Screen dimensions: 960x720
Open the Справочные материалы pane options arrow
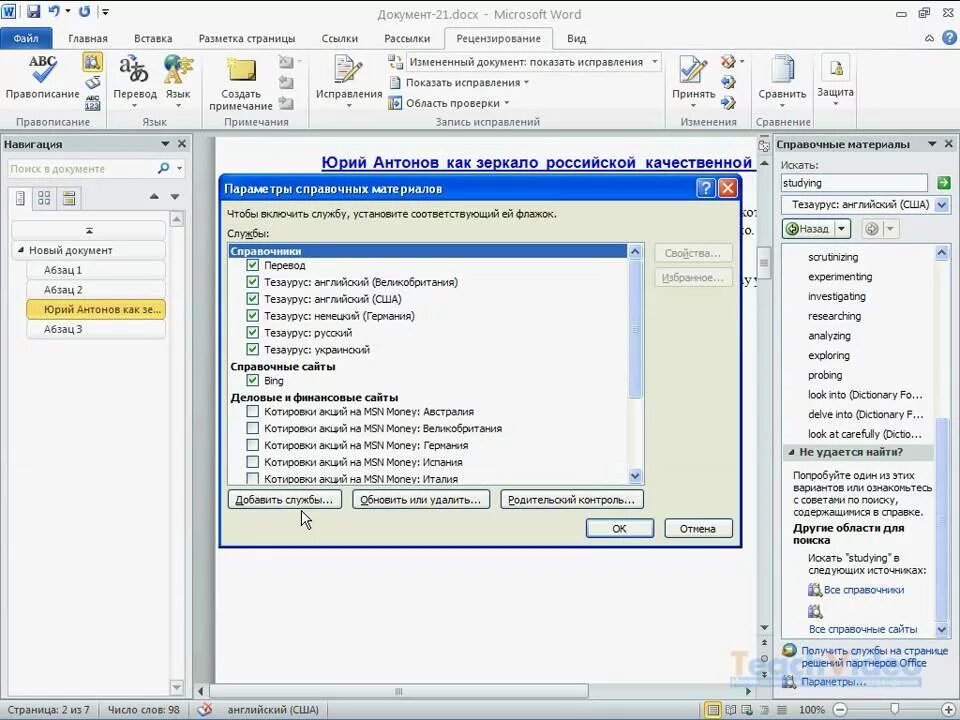tap(932, 144)
